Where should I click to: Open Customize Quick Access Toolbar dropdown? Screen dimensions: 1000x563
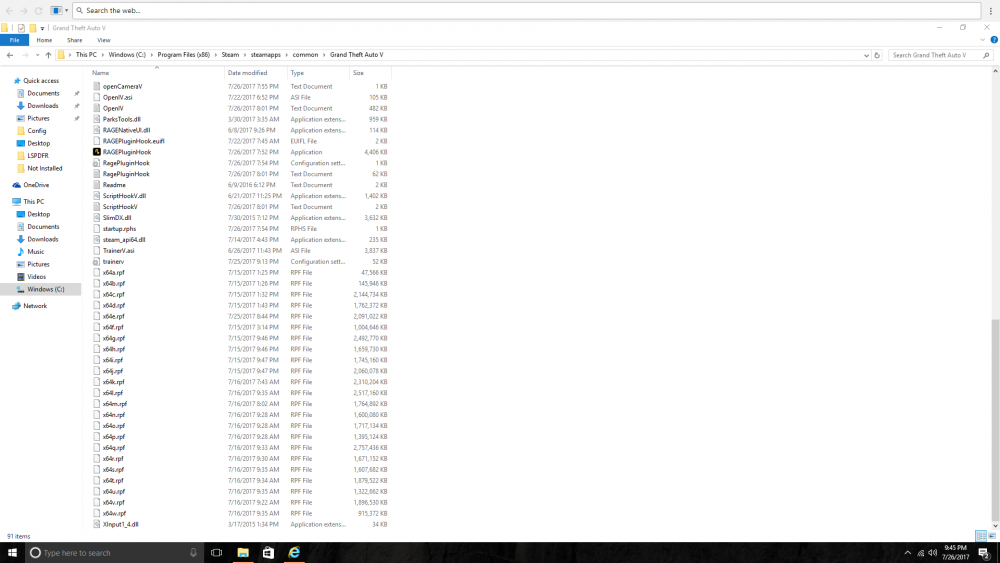coord(43,28)
